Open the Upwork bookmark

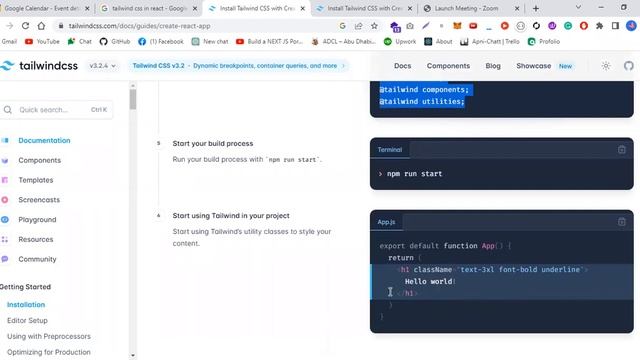coord(400,42)
